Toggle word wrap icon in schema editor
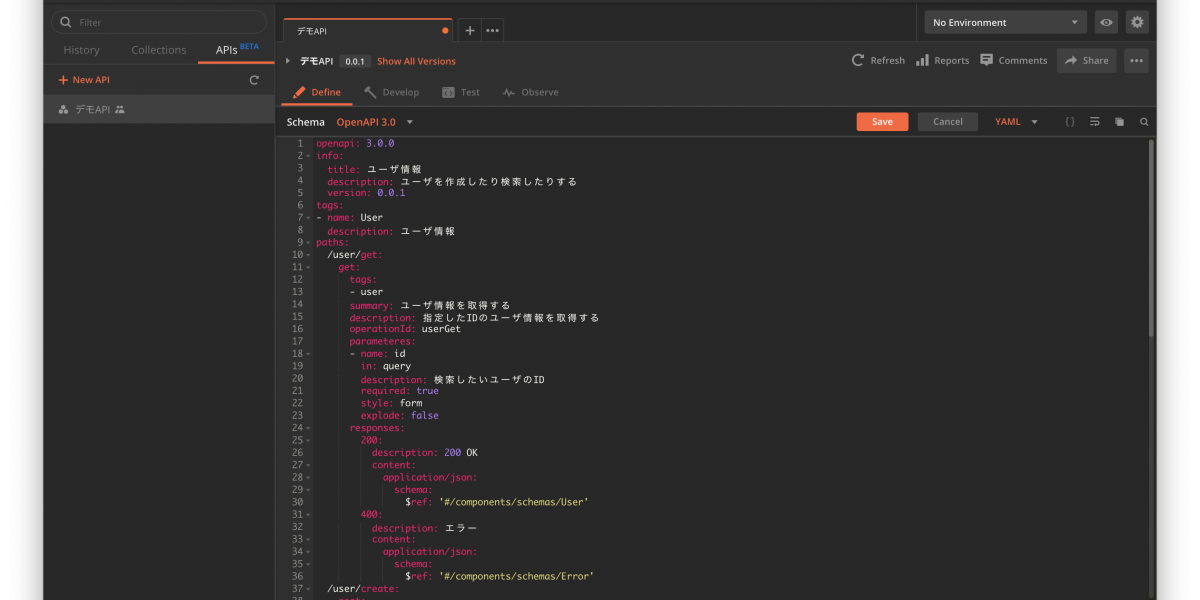The height and width of the screenshot is (600, 1200). [x=1095, y=122]
